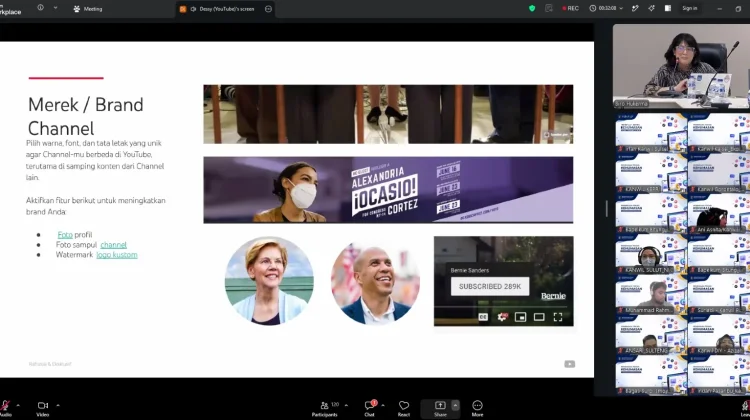Toggle the Video camera button

[x=43, y=408]
